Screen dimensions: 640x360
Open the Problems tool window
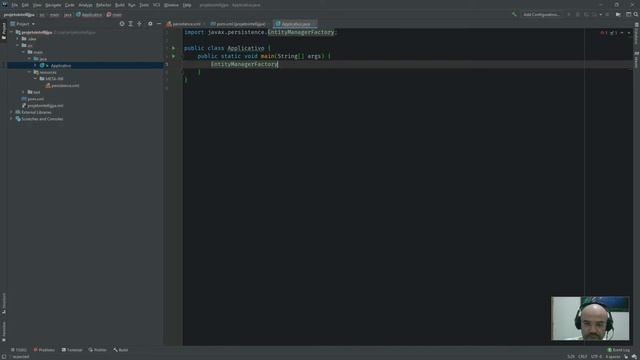point(44,350)
